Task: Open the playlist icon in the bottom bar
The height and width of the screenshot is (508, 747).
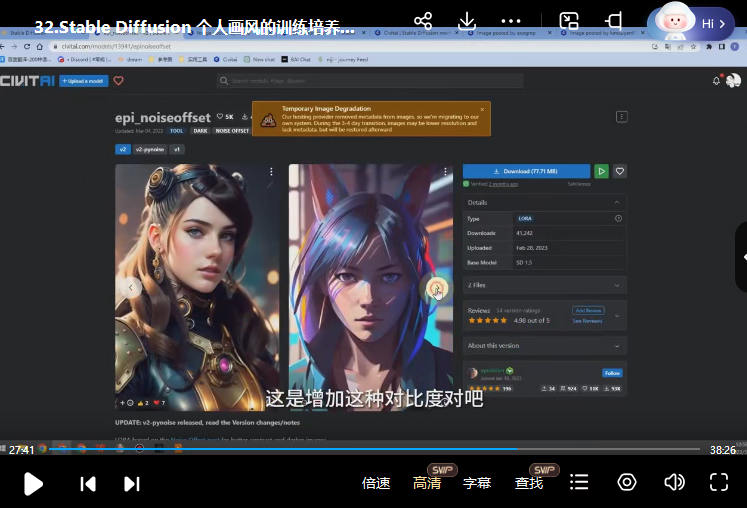Action: (x=579, y=482)
